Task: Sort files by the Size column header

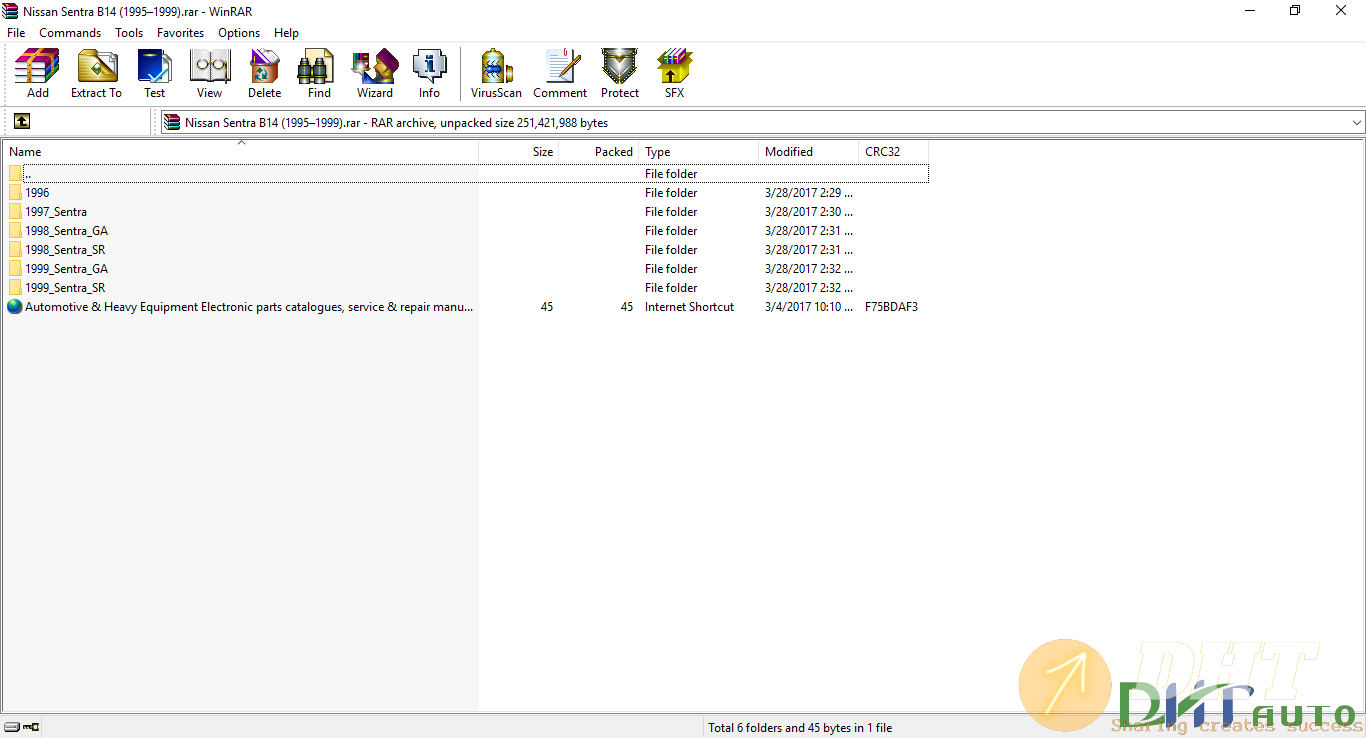Action: [518, 152]
